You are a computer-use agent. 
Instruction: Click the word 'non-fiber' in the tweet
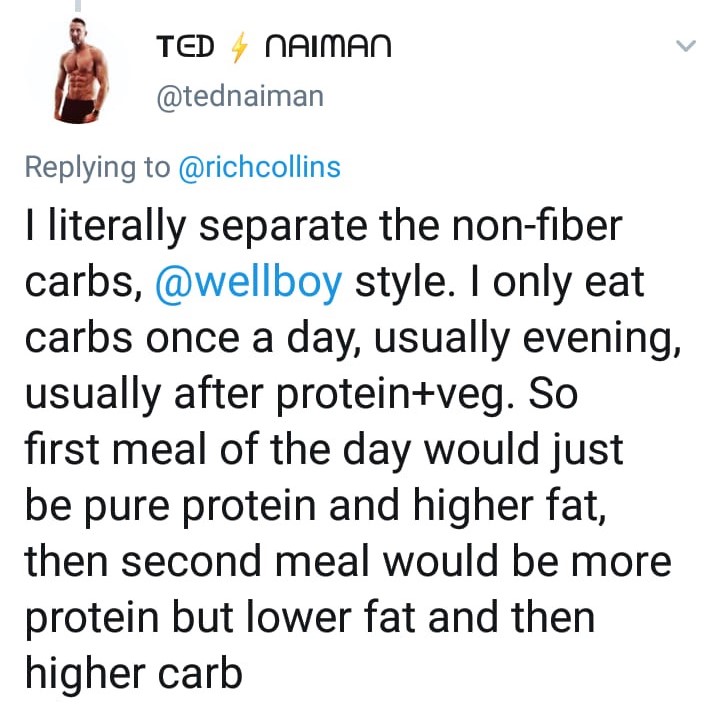tap(522, 228)
